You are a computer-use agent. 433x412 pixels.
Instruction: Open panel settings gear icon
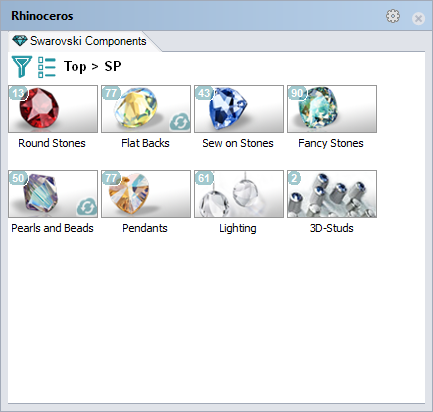393,16
